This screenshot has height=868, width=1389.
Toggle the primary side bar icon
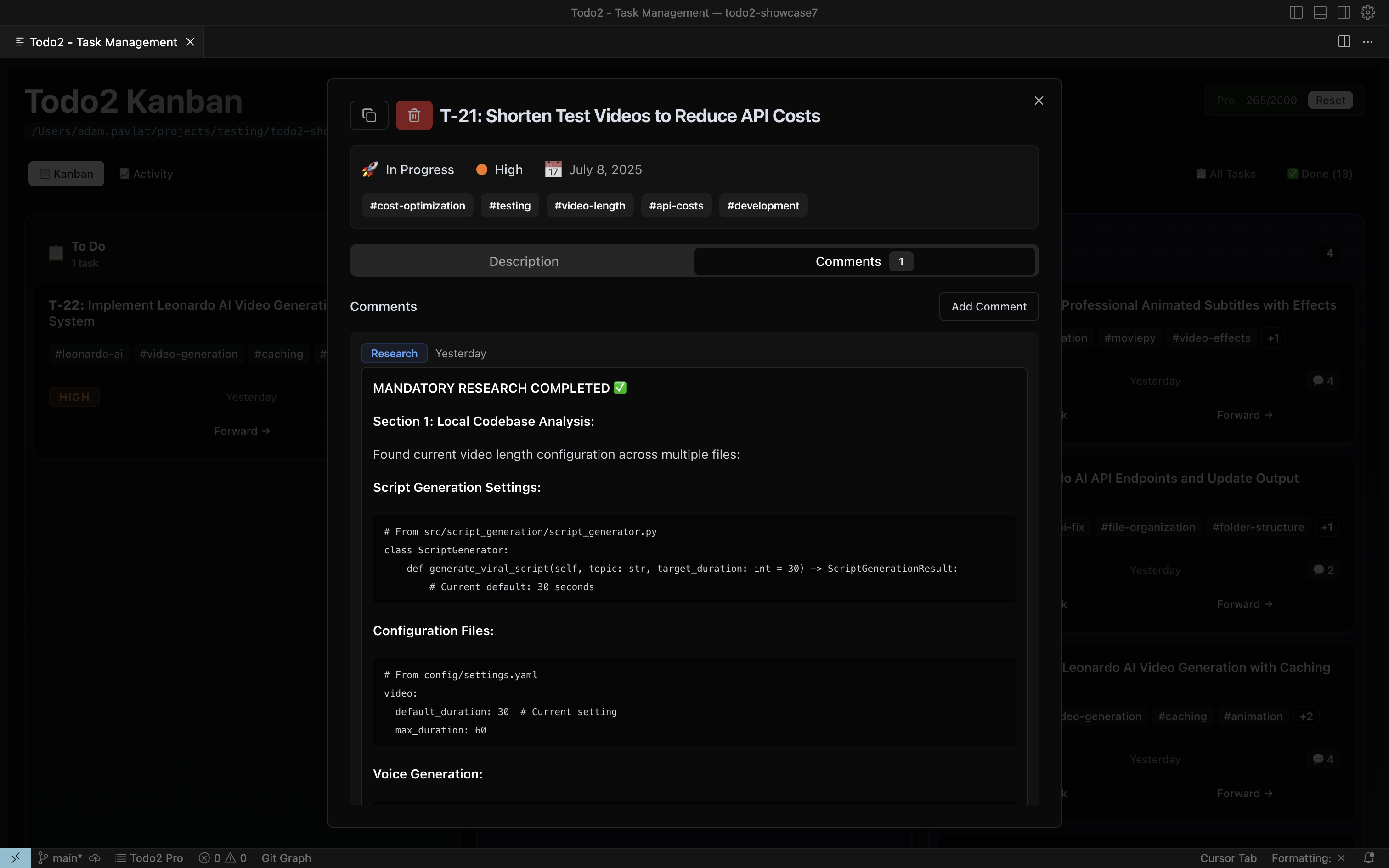coord(1295,13)
